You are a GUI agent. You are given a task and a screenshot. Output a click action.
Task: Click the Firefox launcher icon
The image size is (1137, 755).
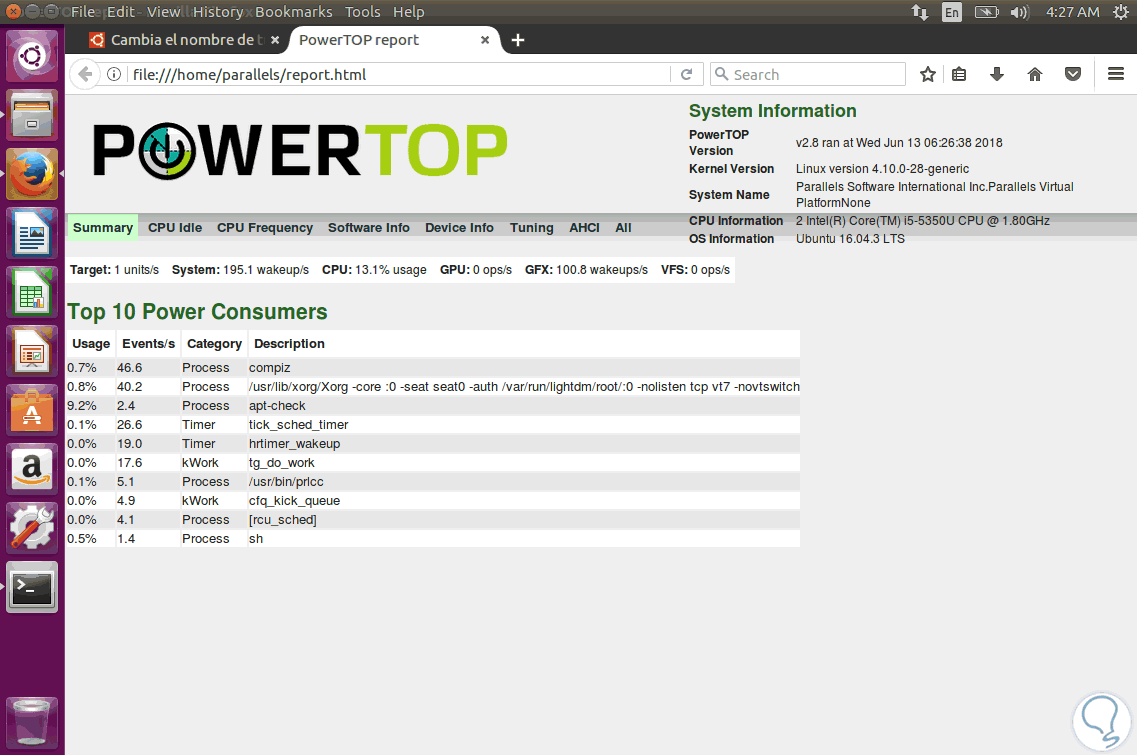click(32, 174)
